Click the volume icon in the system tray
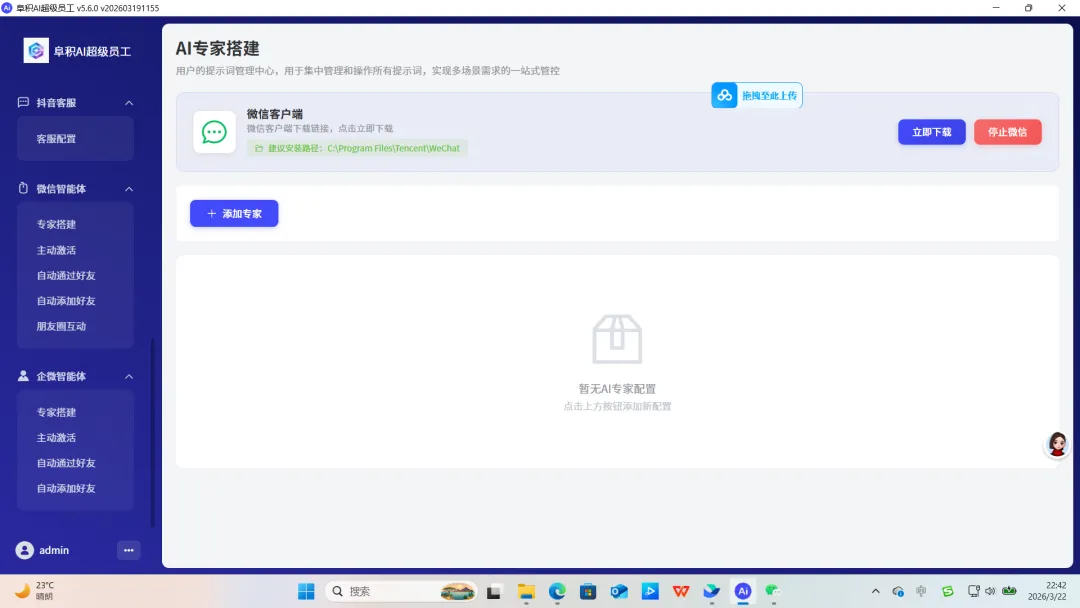Screen dimensions: 1080x608 point(990,591)
